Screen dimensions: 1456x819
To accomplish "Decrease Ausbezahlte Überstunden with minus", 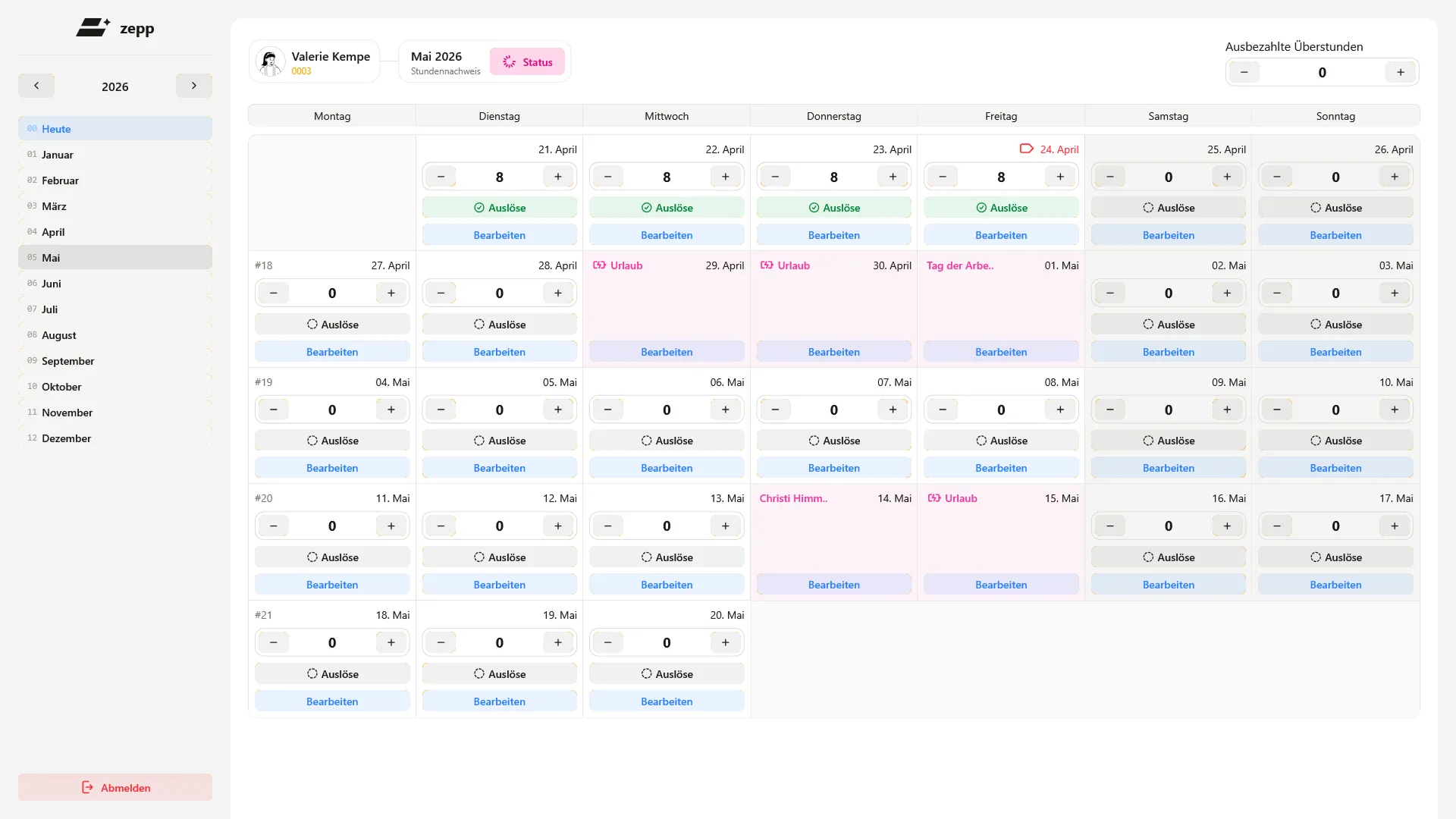I will tap(1244, 73).
